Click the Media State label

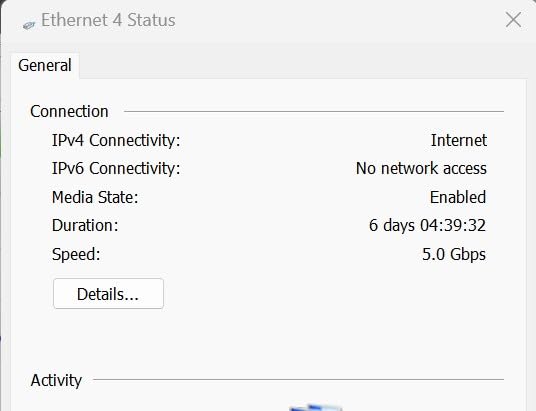pyautogui.click(x=95, y=197)
